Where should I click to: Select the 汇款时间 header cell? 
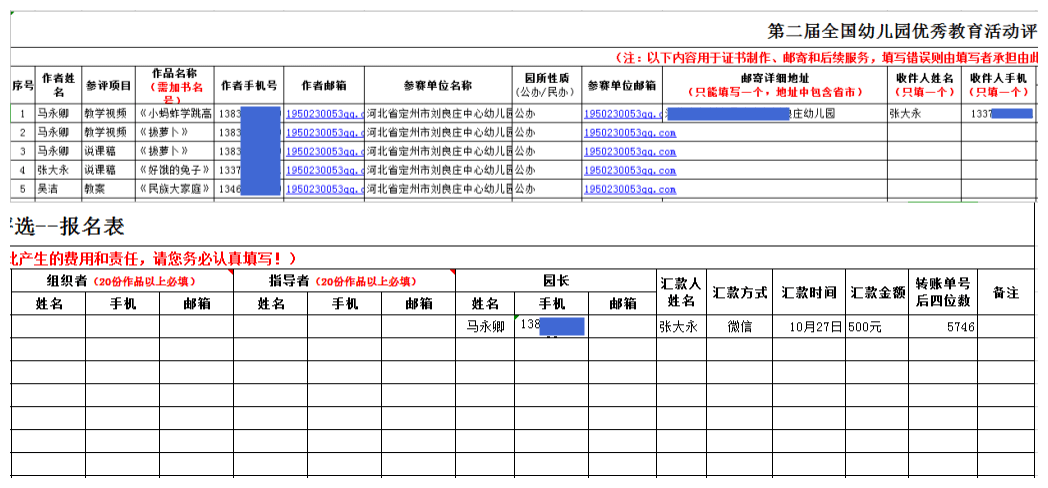(809, 292)
